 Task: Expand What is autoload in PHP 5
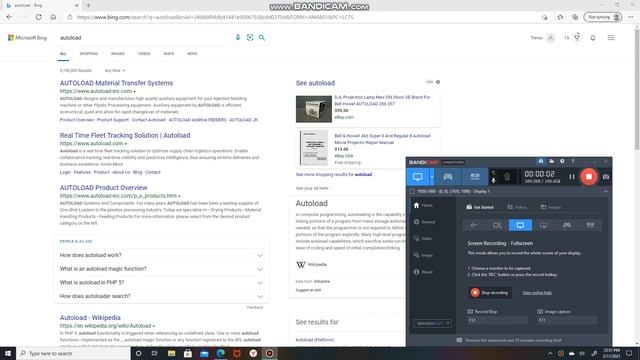[x=161, y=282]
